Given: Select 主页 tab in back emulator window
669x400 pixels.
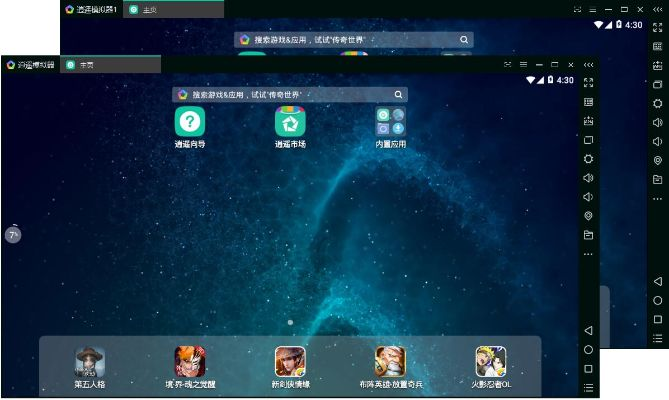Looking at the screenshot, I should pos(148,9).
